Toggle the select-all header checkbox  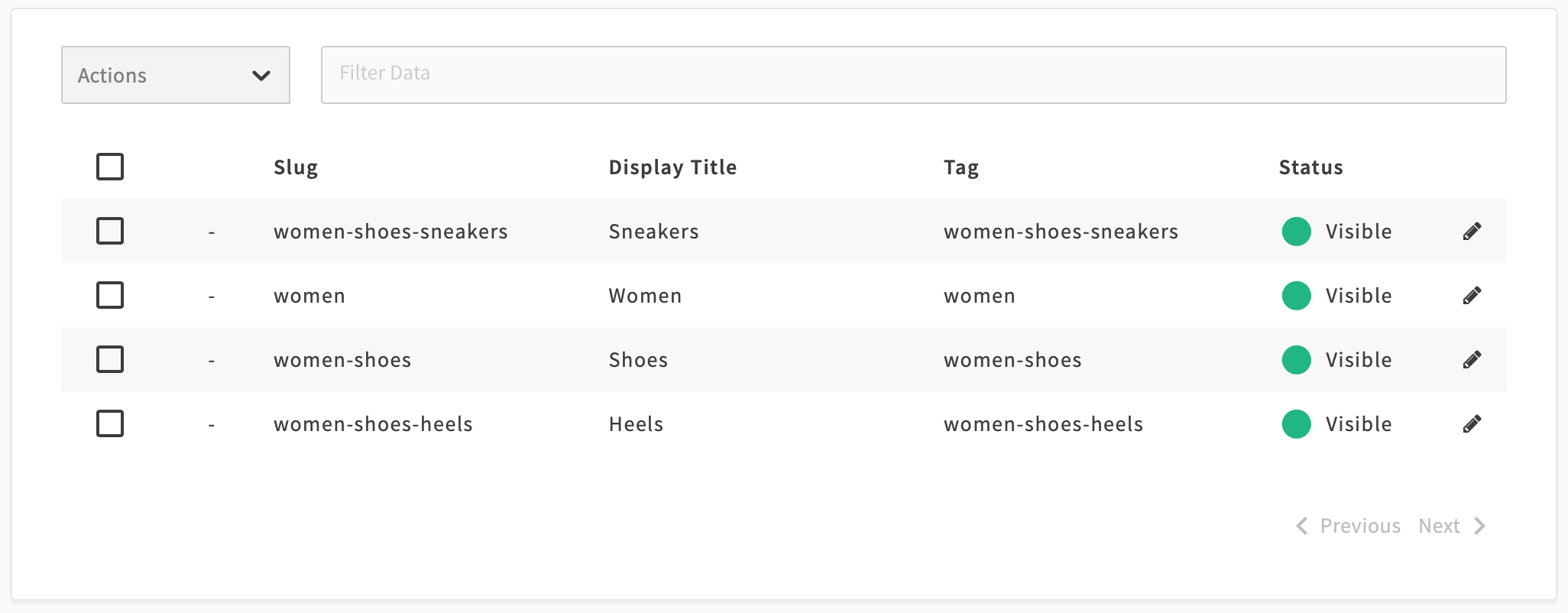click(x=110, y=167)
